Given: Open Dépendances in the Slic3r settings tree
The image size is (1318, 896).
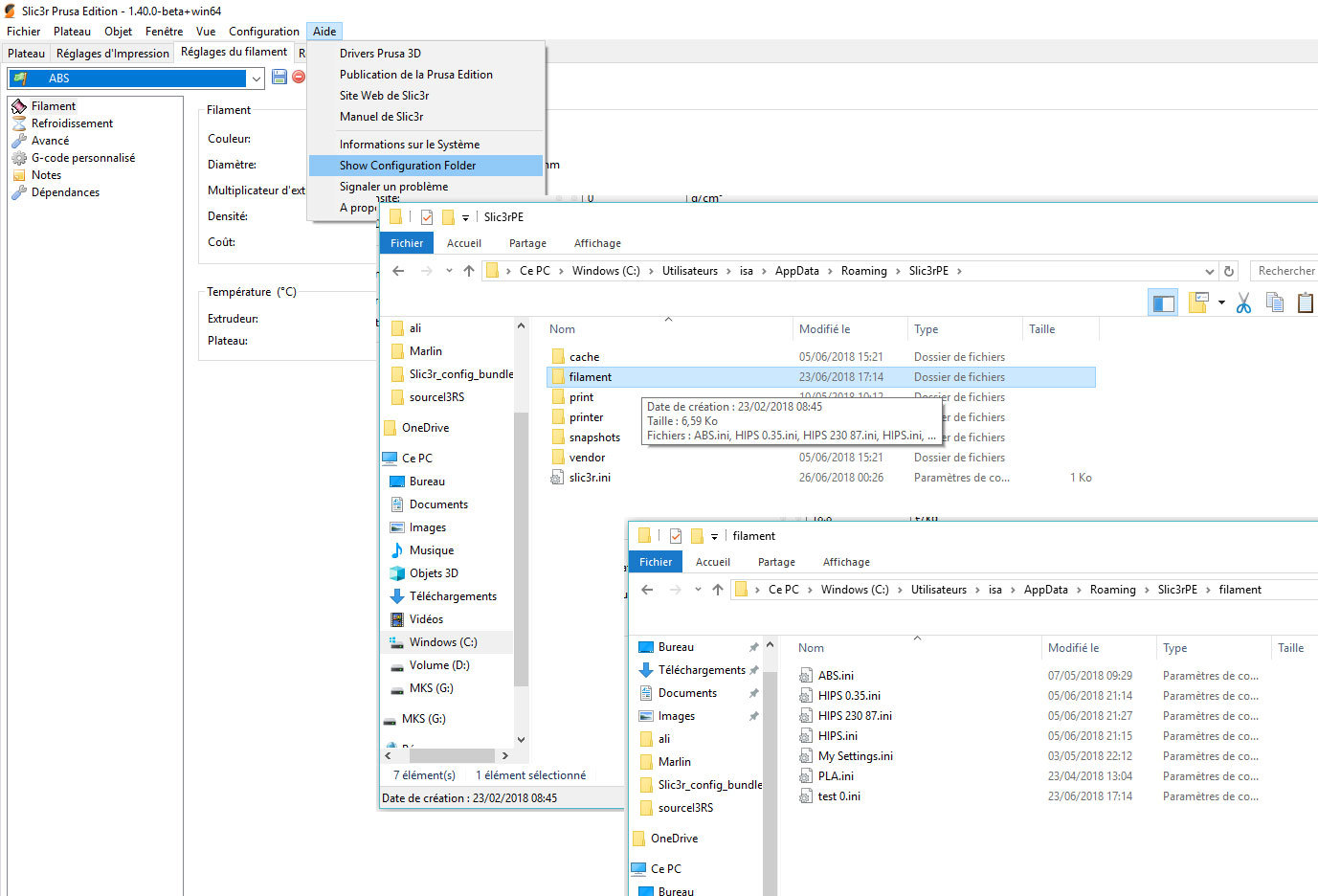Looking at the screenshot, I should [x=65, y=192].
